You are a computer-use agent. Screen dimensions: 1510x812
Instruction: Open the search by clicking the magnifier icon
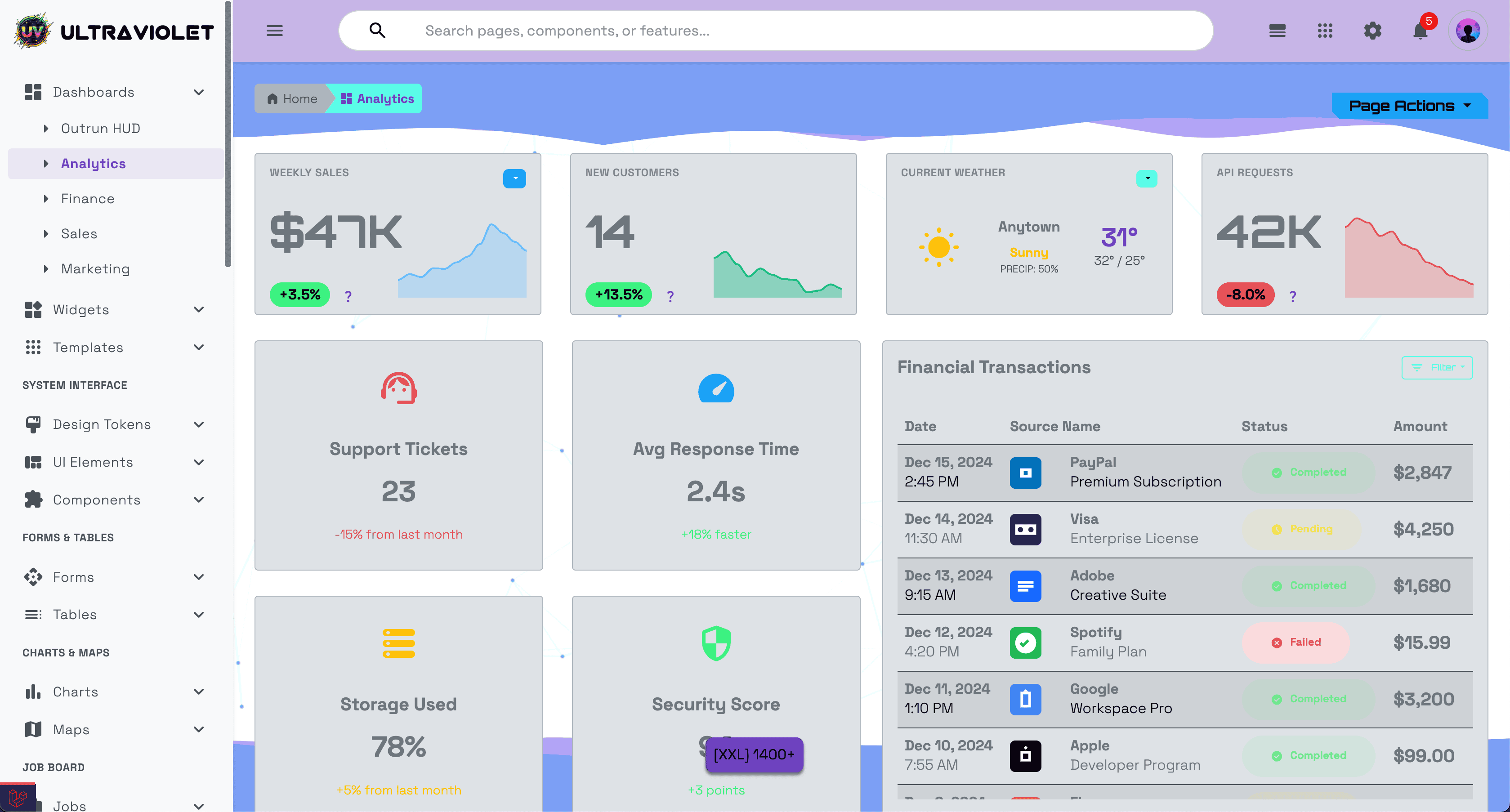pos(377,31)
